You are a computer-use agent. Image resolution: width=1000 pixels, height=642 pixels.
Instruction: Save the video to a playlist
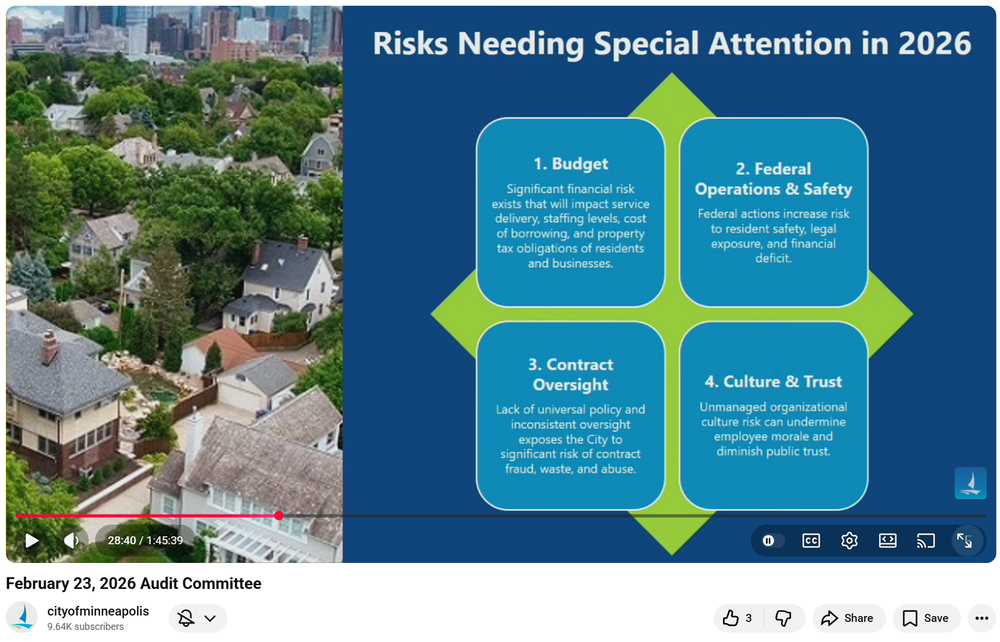point(926,618)
